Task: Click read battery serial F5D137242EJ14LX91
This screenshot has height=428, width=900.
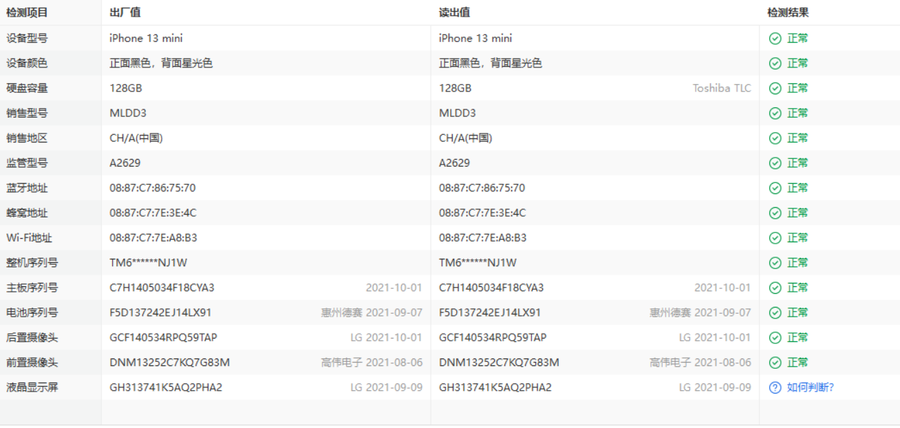Action: (x=490, y=313)
